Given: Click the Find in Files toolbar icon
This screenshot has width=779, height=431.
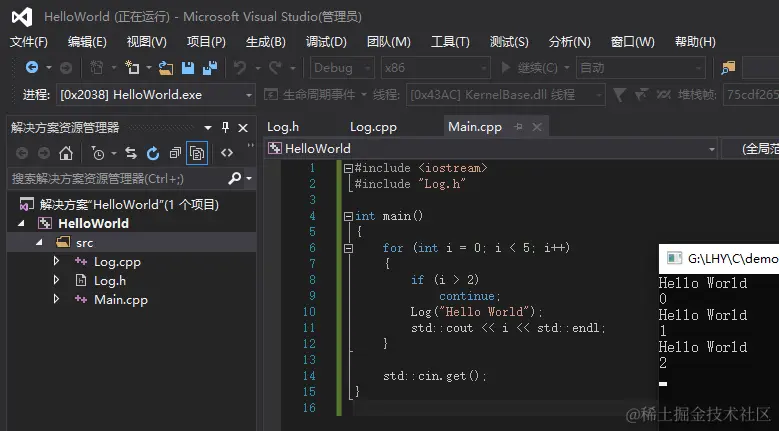Looking at the screenshot, I should tap(728, 68).
